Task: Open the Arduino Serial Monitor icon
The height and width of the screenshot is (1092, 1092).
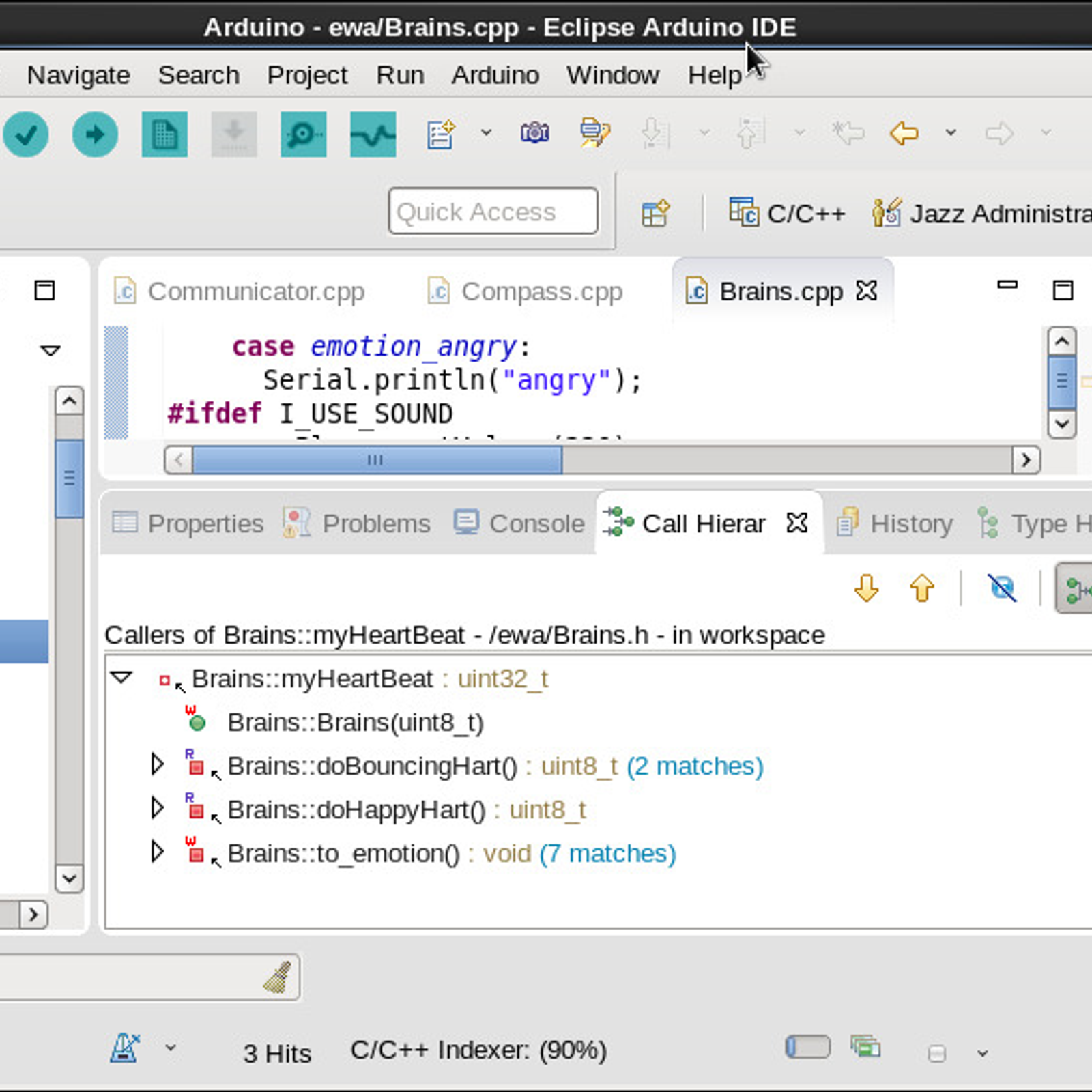Action: (304, 134)
